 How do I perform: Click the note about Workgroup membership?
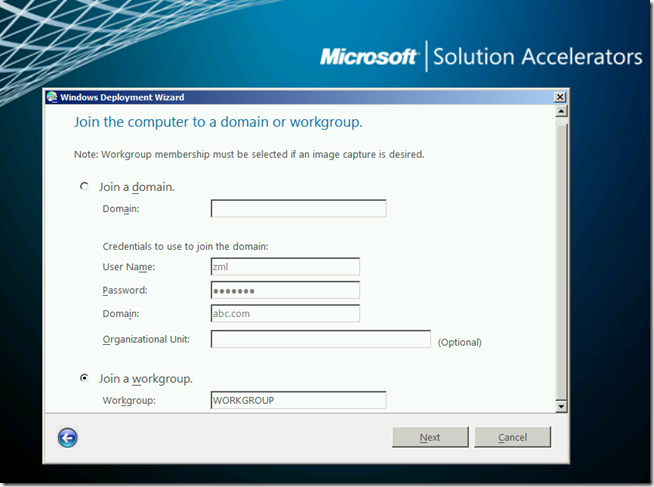coord(249,155)
